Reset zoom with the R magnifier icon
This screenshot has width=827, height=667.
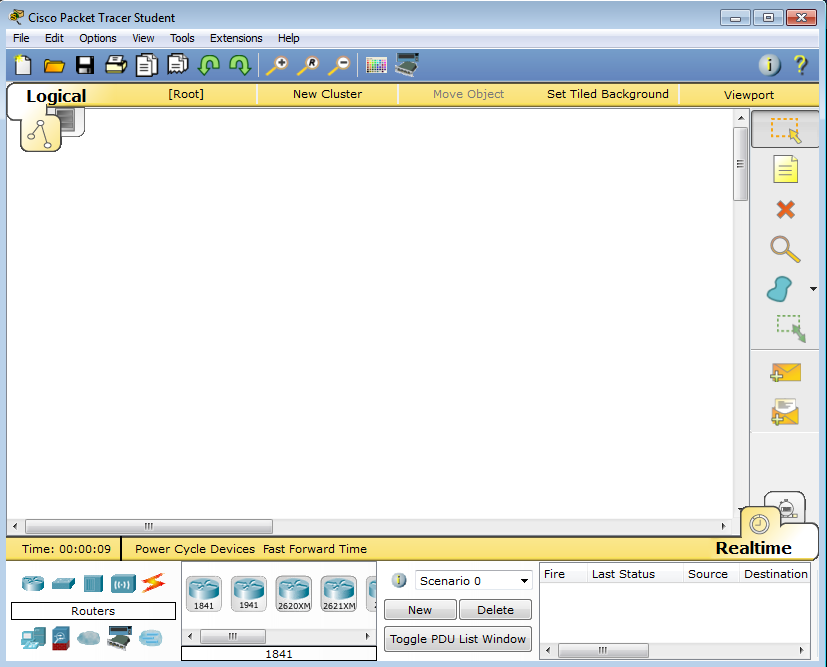(308, 65)
